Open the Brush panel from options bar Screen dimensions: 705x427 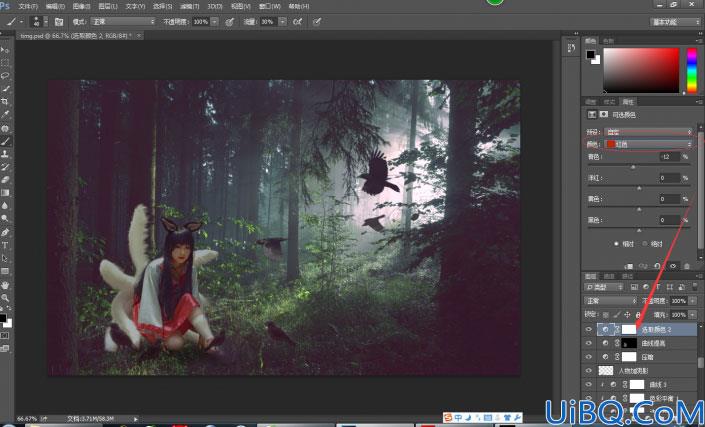(x=59, y=22)
